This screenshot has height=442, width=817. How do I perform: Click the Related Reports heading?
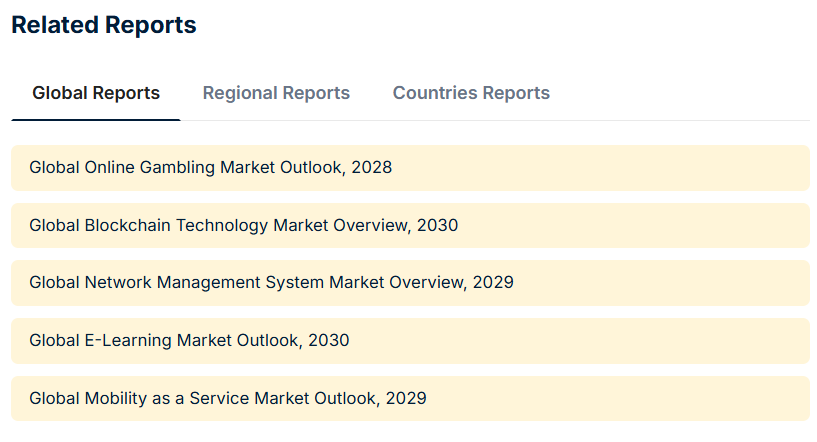[104, 26]
